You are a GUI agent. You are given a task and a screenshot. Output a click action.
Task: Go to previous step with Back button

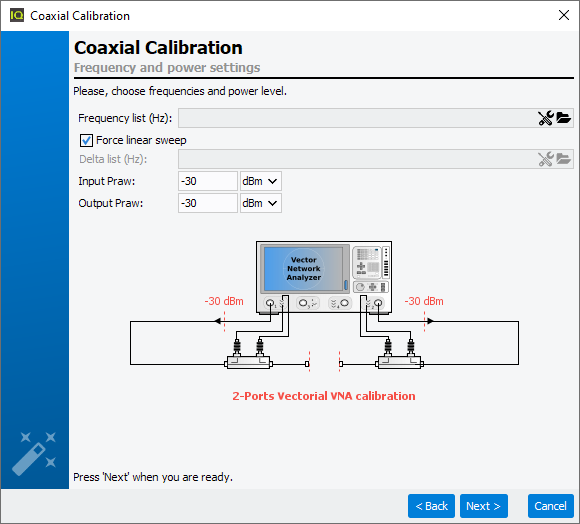click(431, 506)
